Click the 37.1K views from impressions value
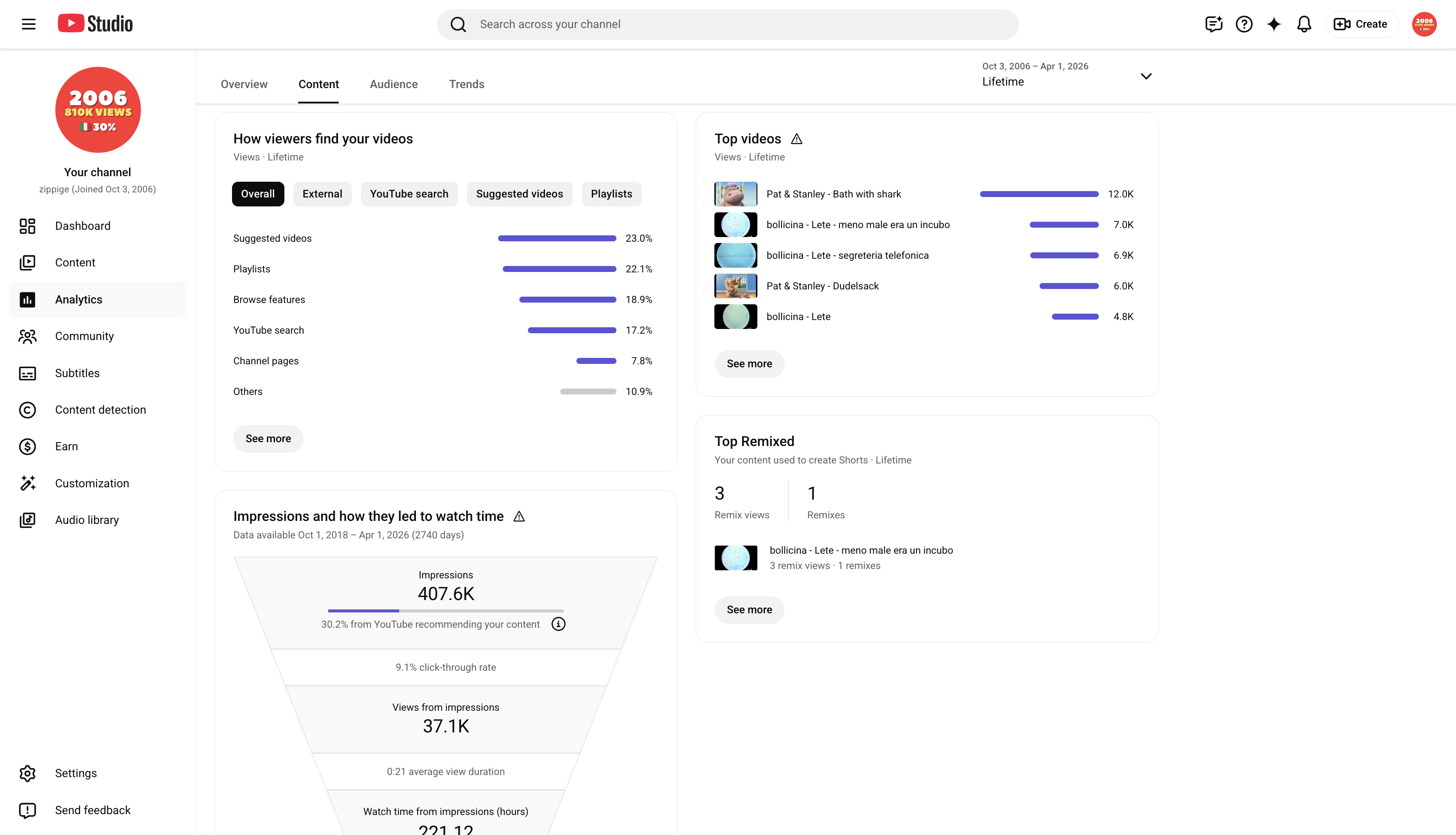The width and height of the screenshot is (1456, 835). click(x=446, y=726)
